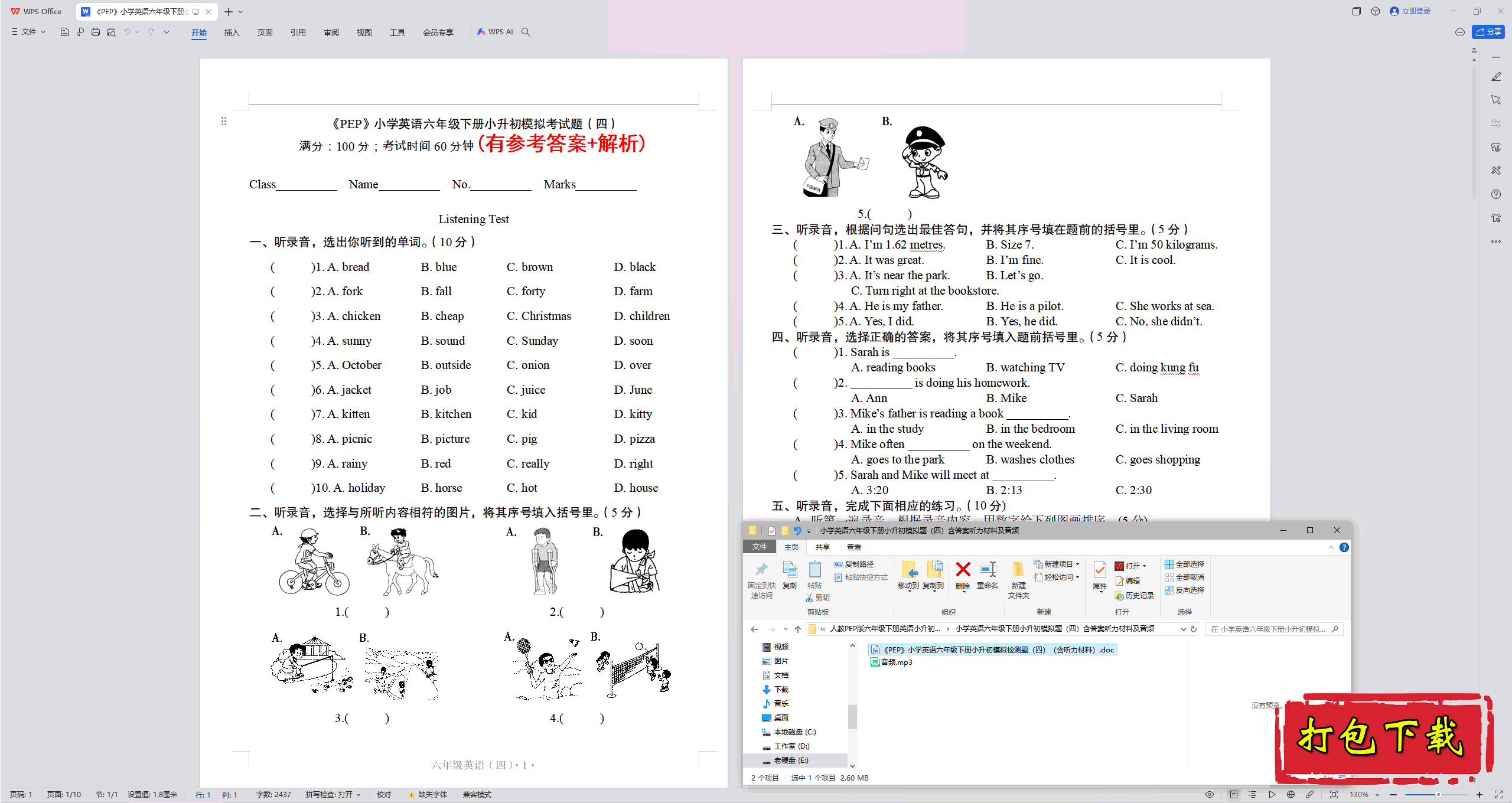Click the WPS AI icon button
The width and height of the screenshot is (1512, 803).
[493, 32]
